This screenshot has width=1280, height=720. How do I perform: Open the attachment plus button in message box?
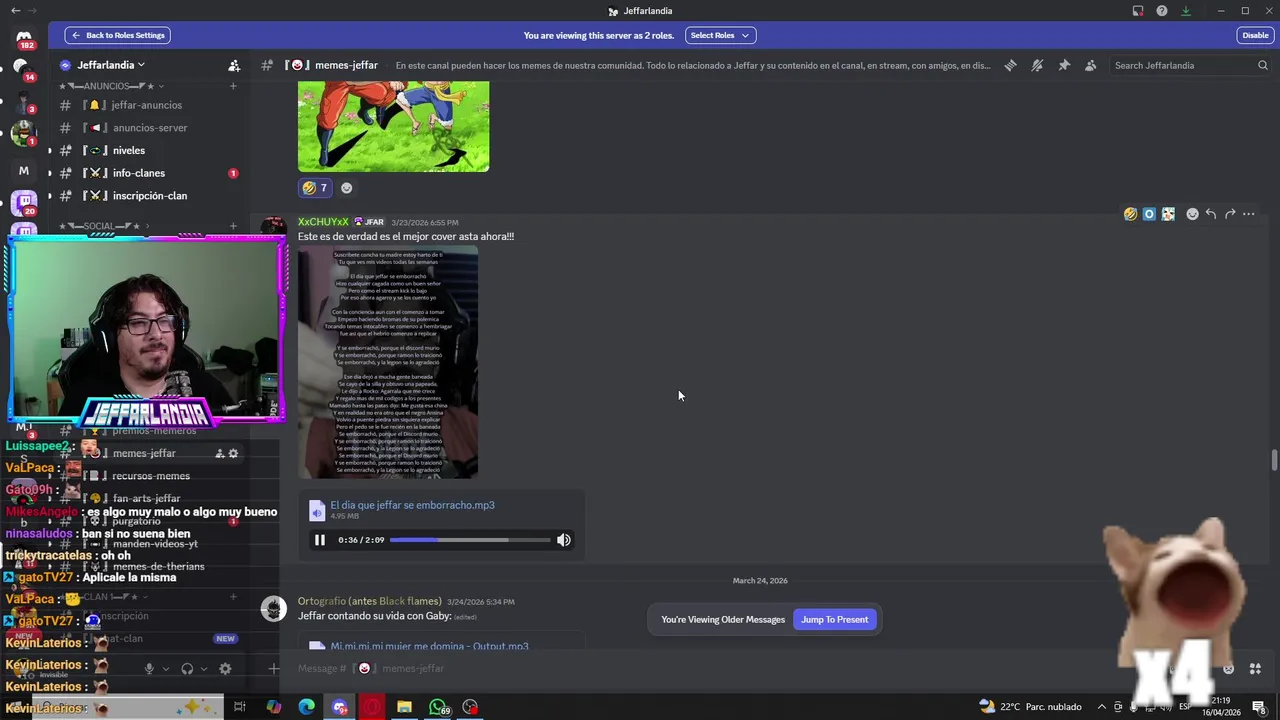click(273, 668)
